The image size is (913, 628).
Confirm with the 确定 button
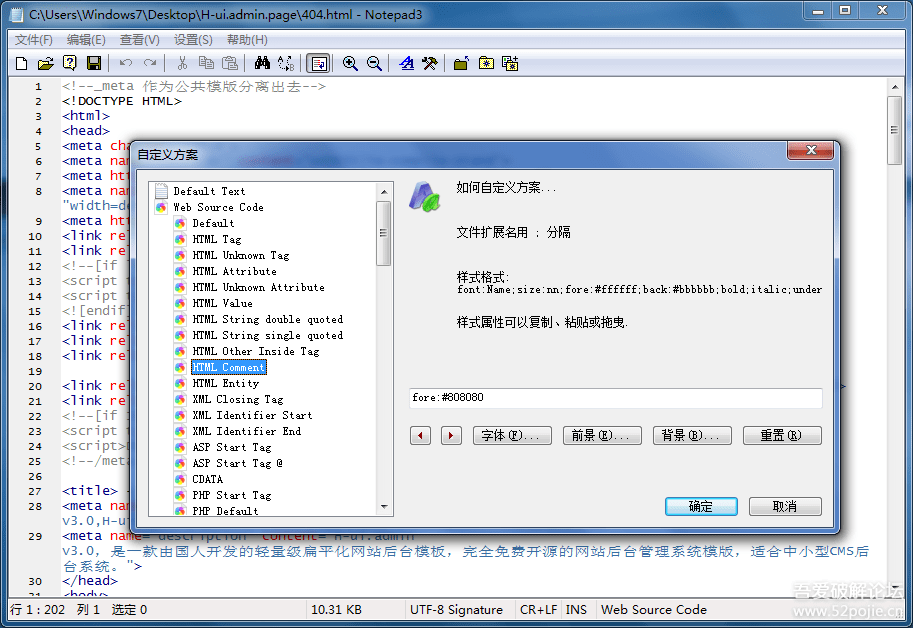click(701, 506)
